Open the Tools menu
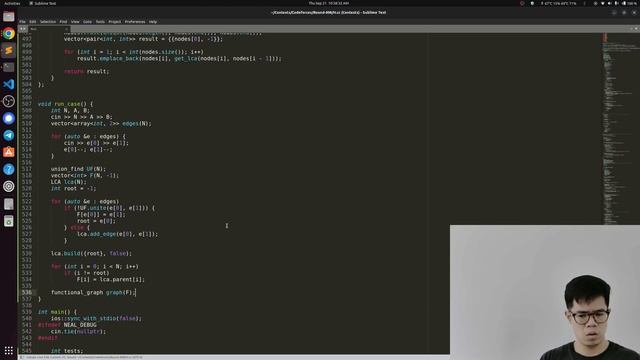 pos(100,22)
